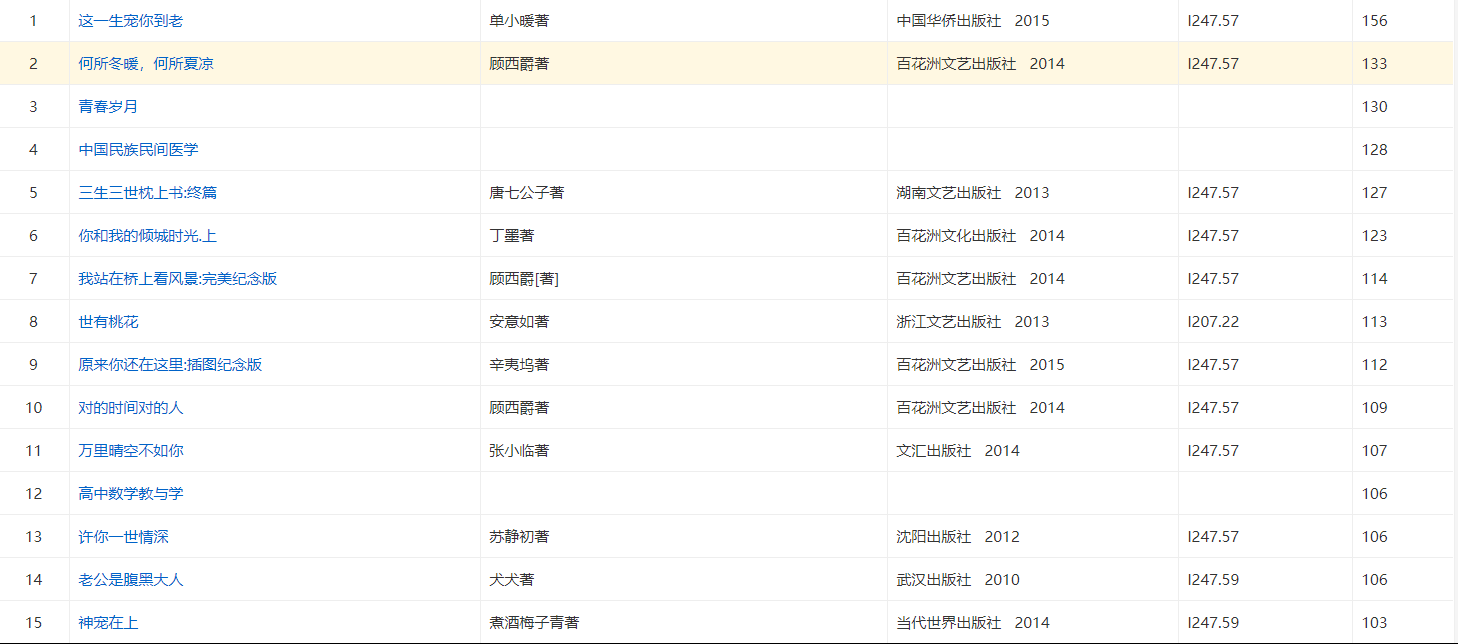Click borrow count 127
The width and height of the screenshot is (1458, 644).
tap(1375, 192)
